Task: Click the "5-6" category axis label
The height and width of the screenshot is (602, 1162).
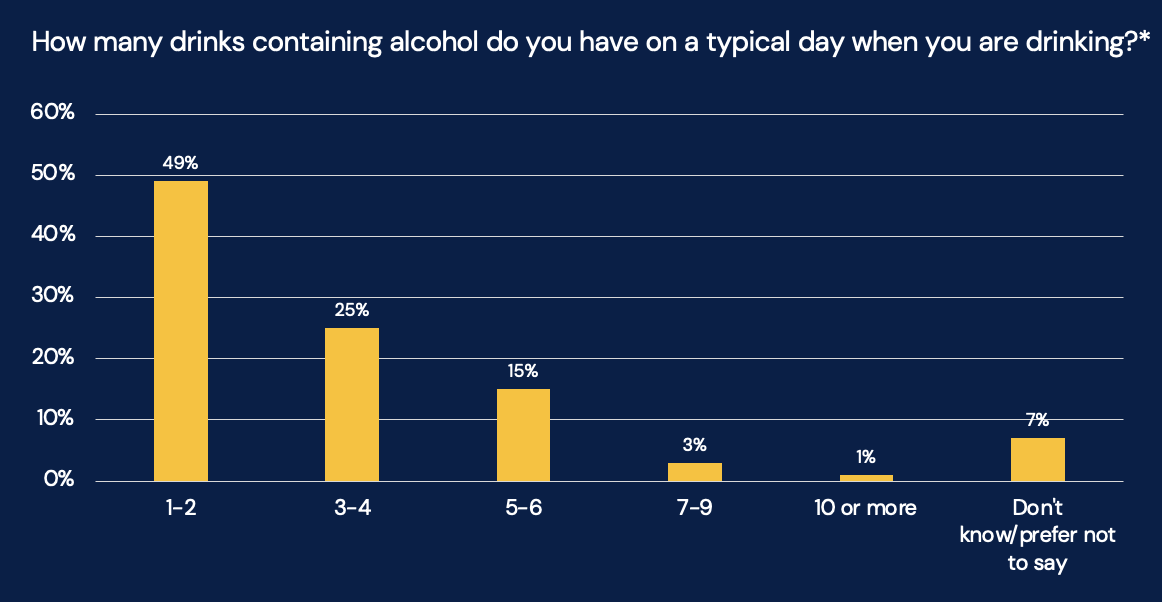Action: tap(523, 508)
